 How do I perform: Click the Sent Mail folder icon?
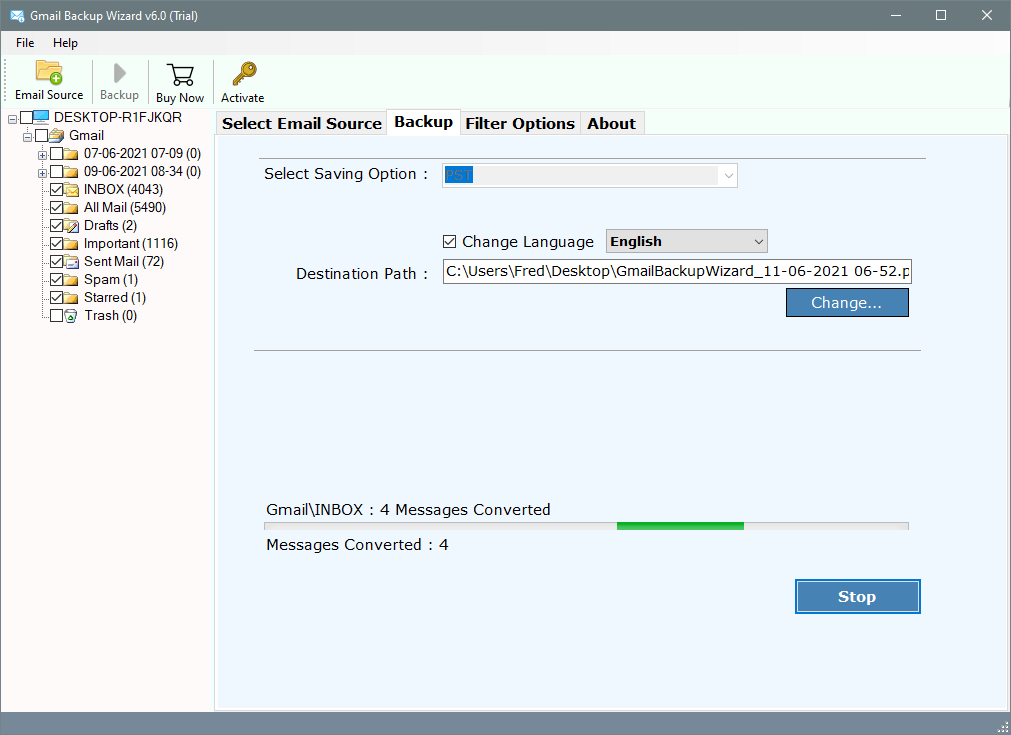[71, 262]
